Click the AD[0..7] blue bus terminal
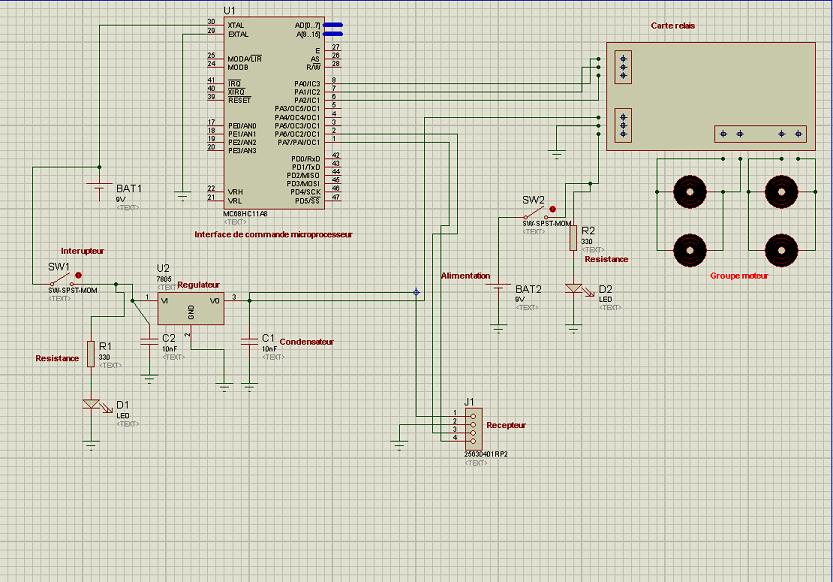 [333, 25]
